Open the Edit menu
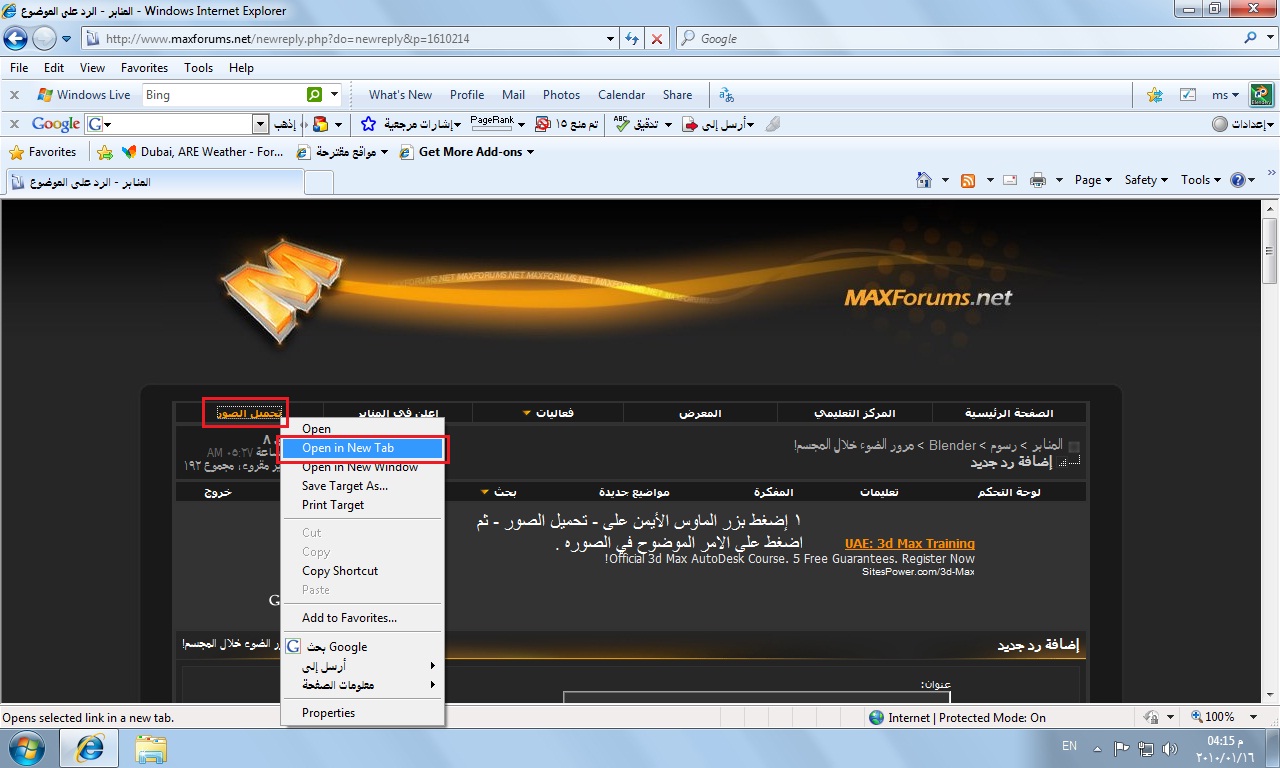Viewport: 1280px width, 768px height. click(x=54, y=68)
